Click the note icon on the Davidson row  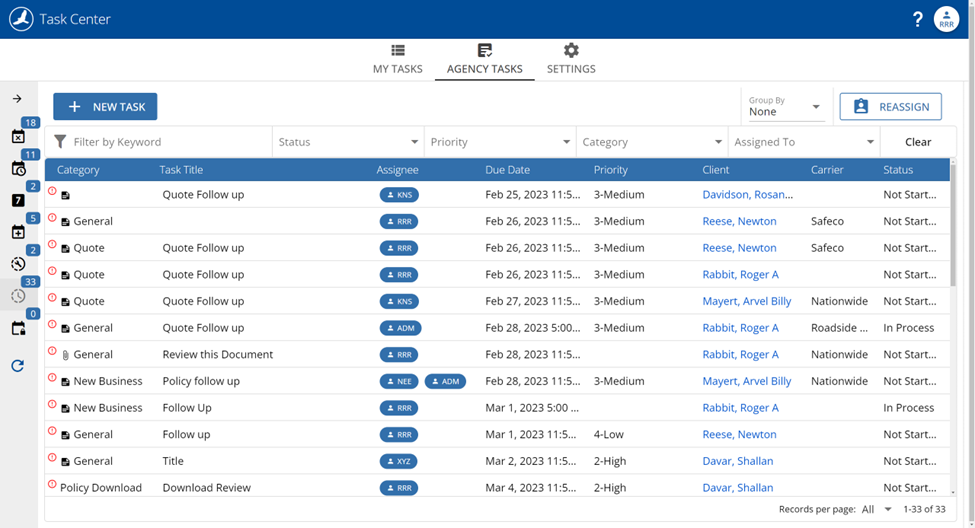[x=65, y=195]
